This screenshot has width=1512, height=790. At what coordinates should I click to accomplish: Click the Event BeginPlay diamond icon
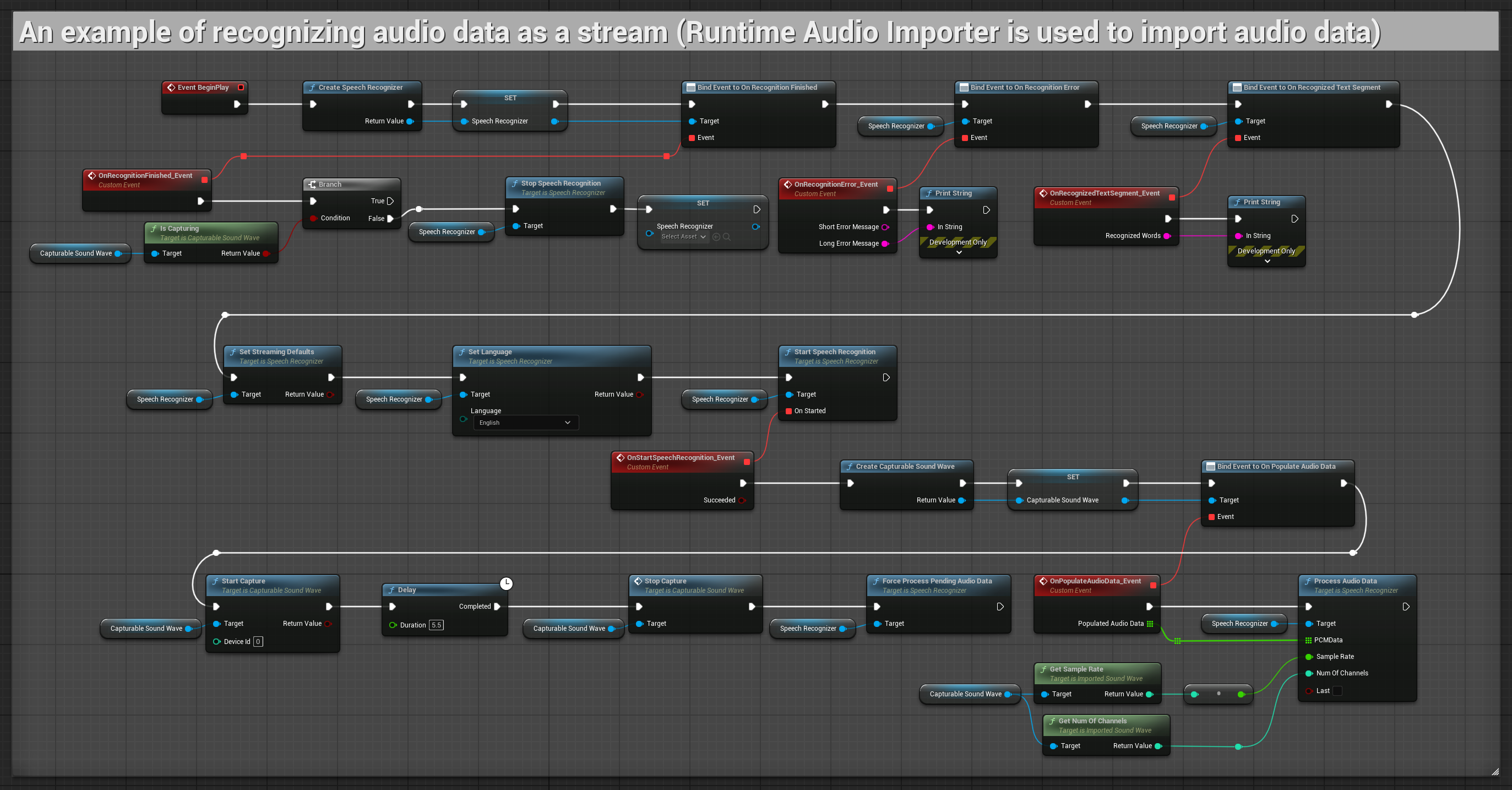[x=171, y=88]
